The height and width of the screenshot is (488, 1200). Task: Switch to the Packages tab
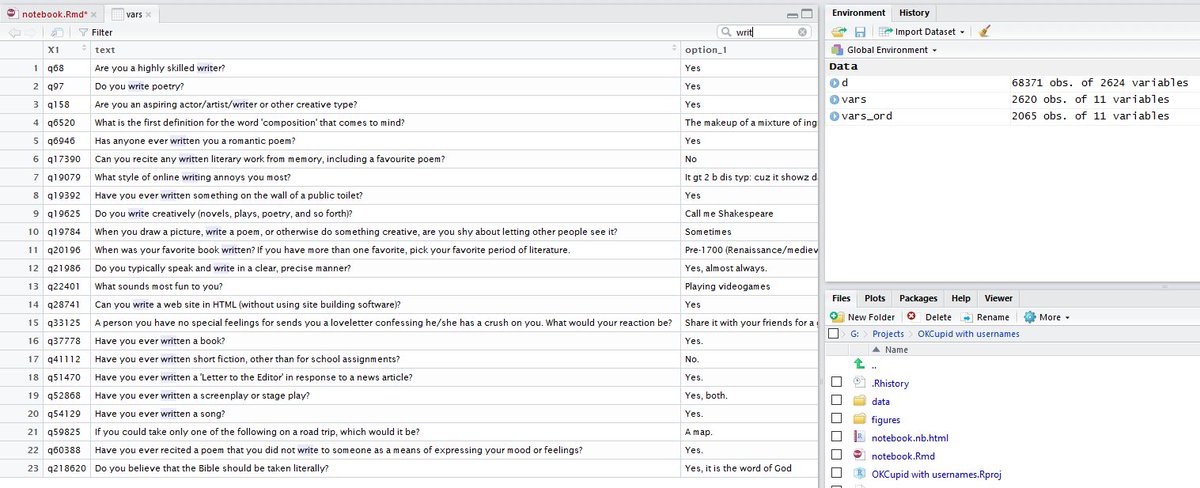point(918,298)
